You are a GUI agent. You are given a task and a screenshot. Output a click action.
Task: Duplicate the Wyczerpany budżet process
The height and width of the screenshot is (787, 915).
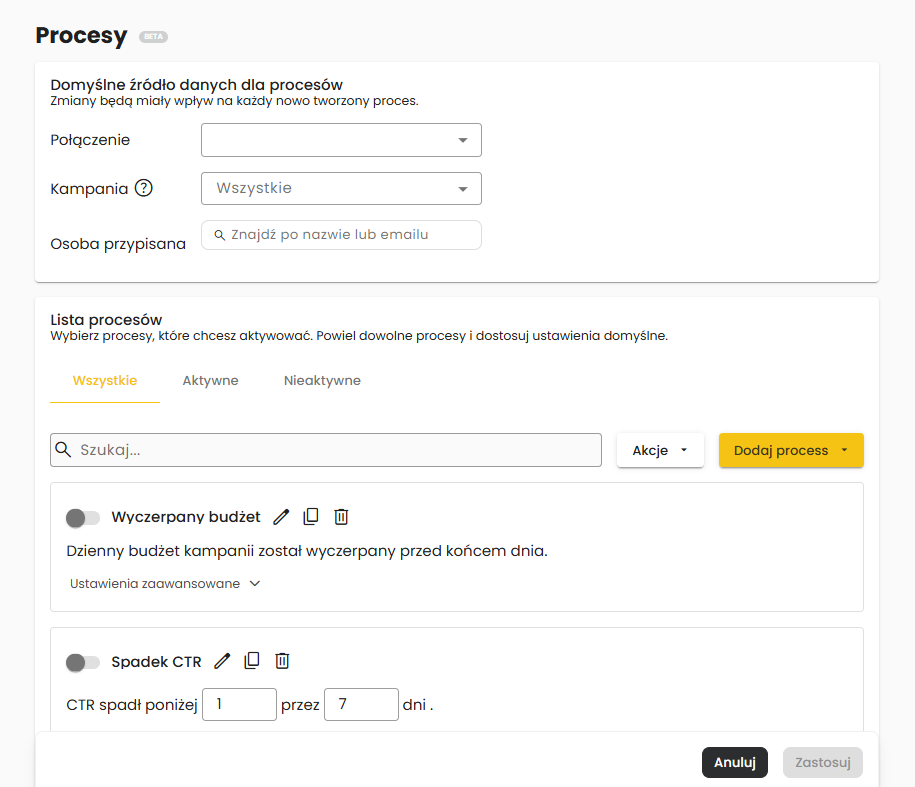coord(311,517)
